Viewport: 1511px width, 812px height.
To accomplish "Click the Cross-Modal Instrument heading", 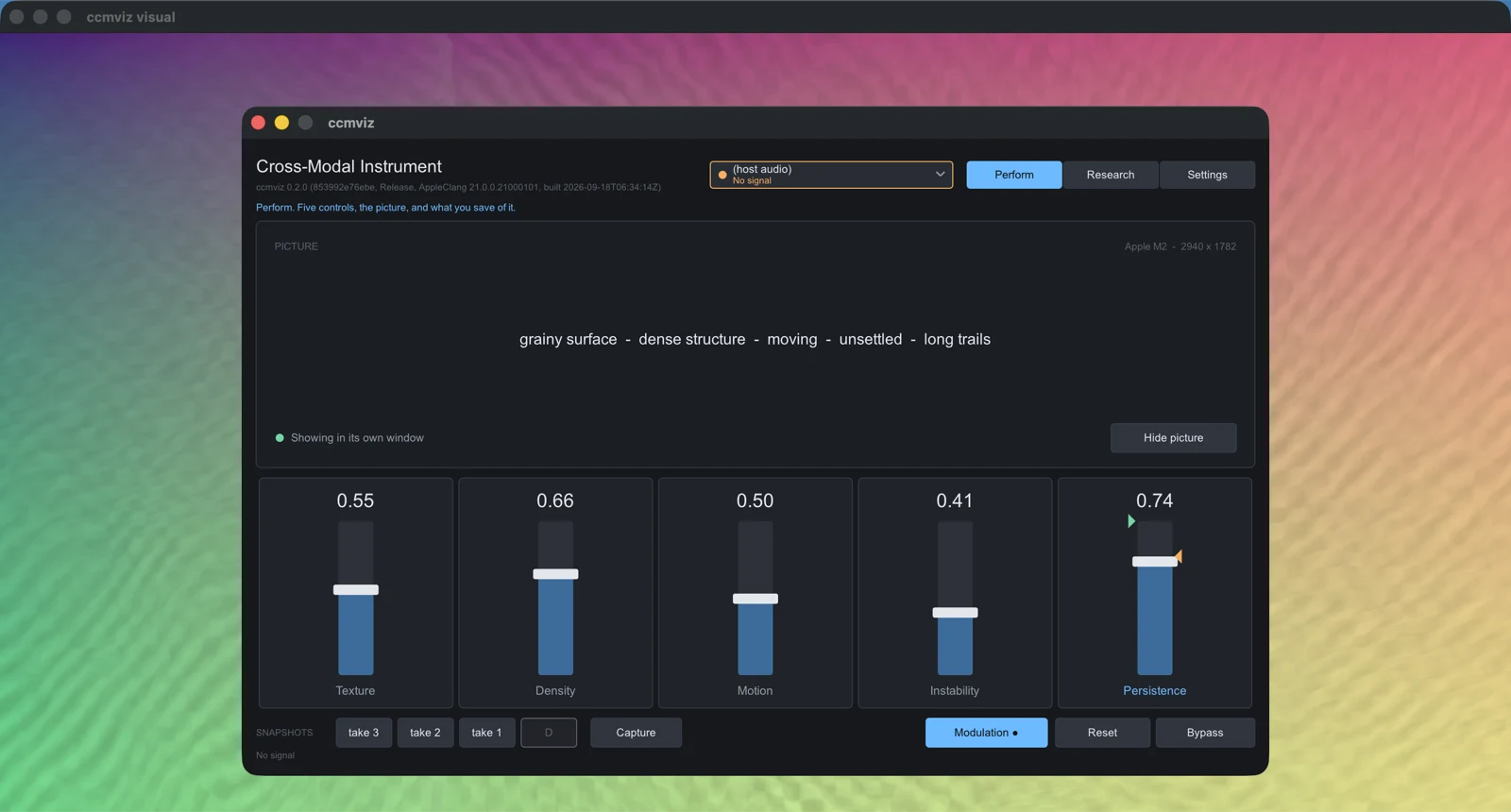I will click(x=348, y=166).
